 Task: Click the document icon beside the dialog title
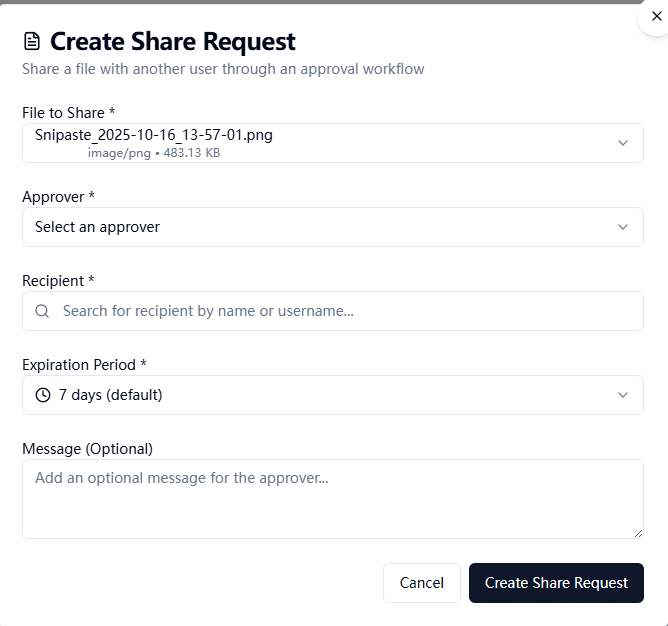pyautogui.click(x=33, y=42)
